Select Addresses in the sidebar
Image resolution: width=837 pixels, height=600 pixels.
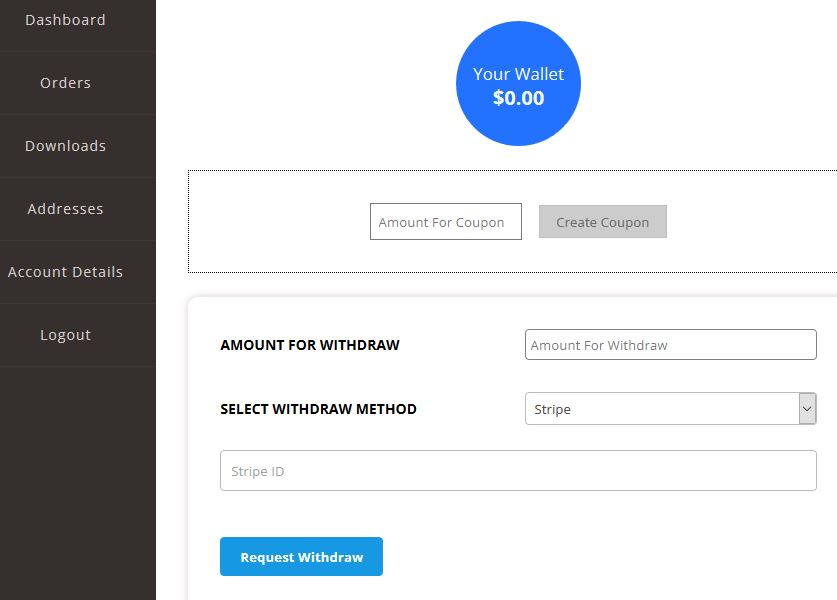pyautogui.click(x=65, y=209)
